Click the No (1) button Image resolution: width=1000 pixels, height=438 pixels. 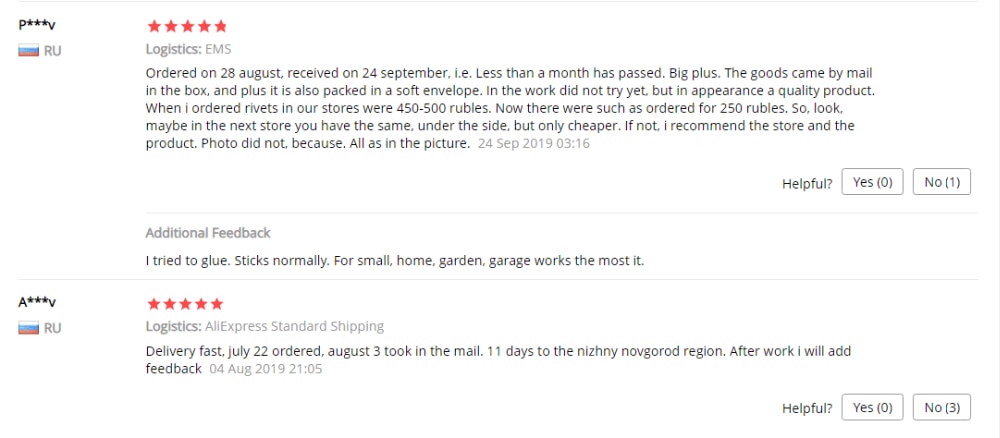click(x=942, y=182)
